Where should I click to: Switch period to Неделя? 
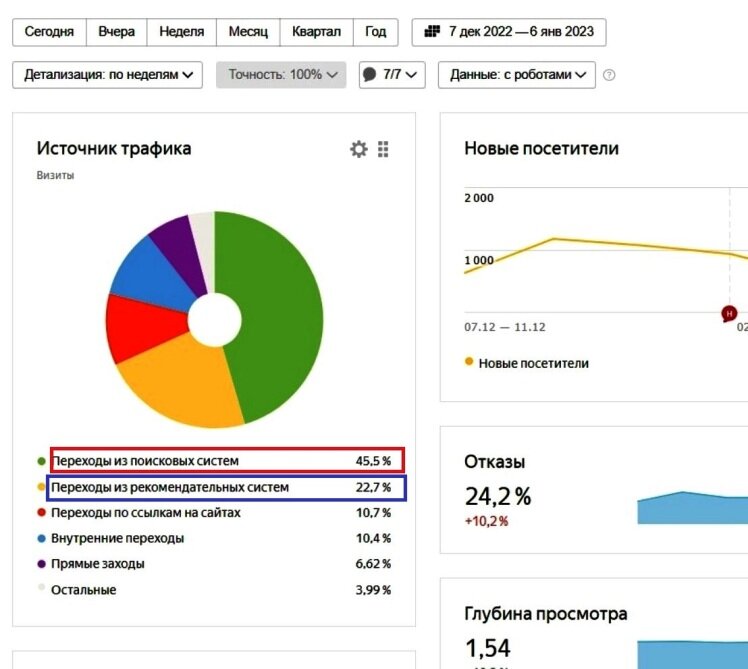182,32
